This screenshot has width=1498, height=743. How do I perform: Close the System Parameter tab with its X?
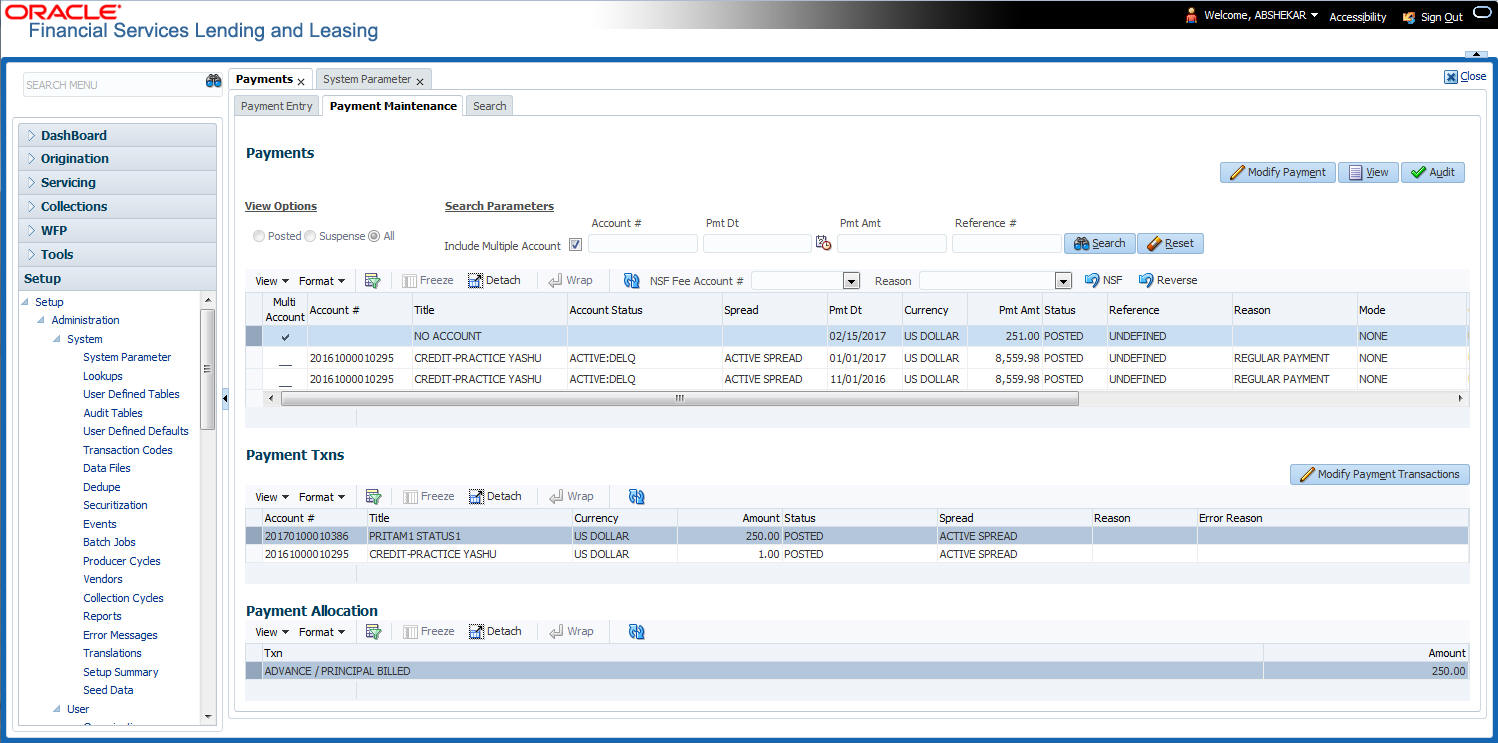420,82
